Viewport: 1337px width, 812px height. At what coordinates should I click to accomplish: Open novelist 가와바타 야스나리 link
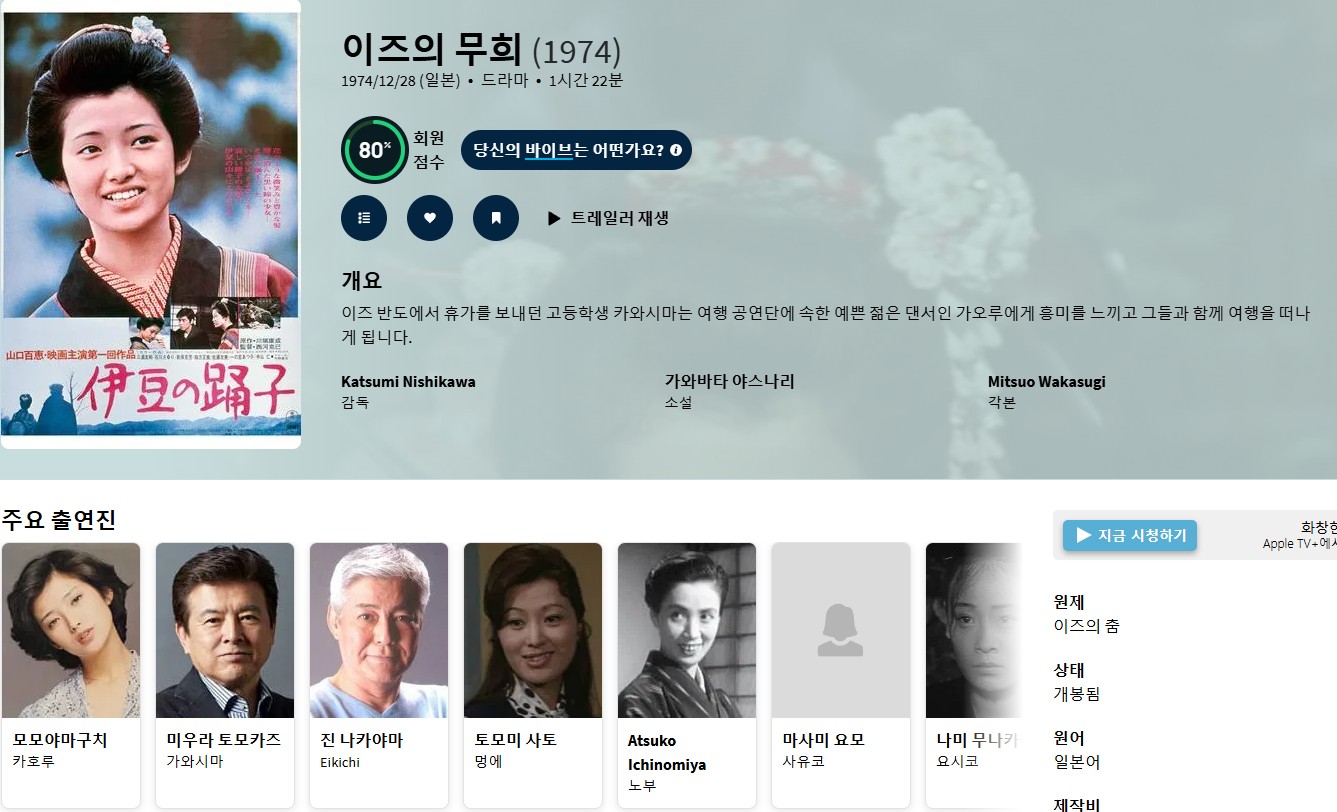click(x=730, y=381)
